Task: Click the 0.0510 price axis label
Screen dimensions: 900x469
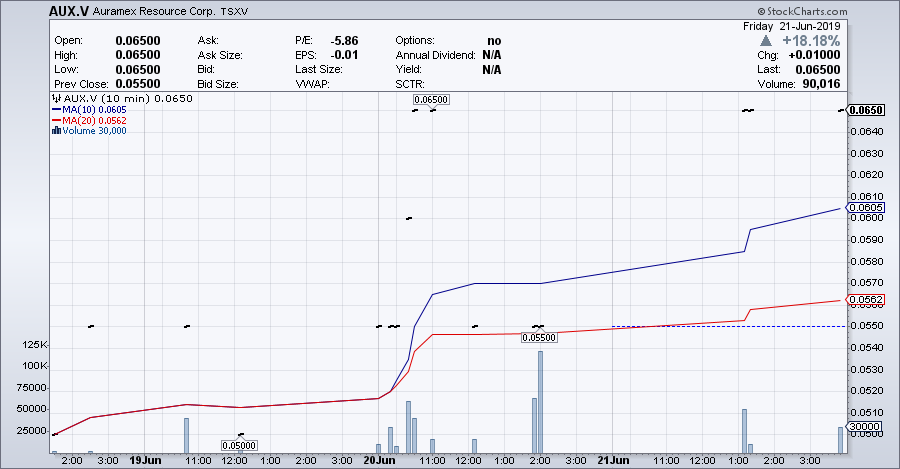Action: (867, 413)
